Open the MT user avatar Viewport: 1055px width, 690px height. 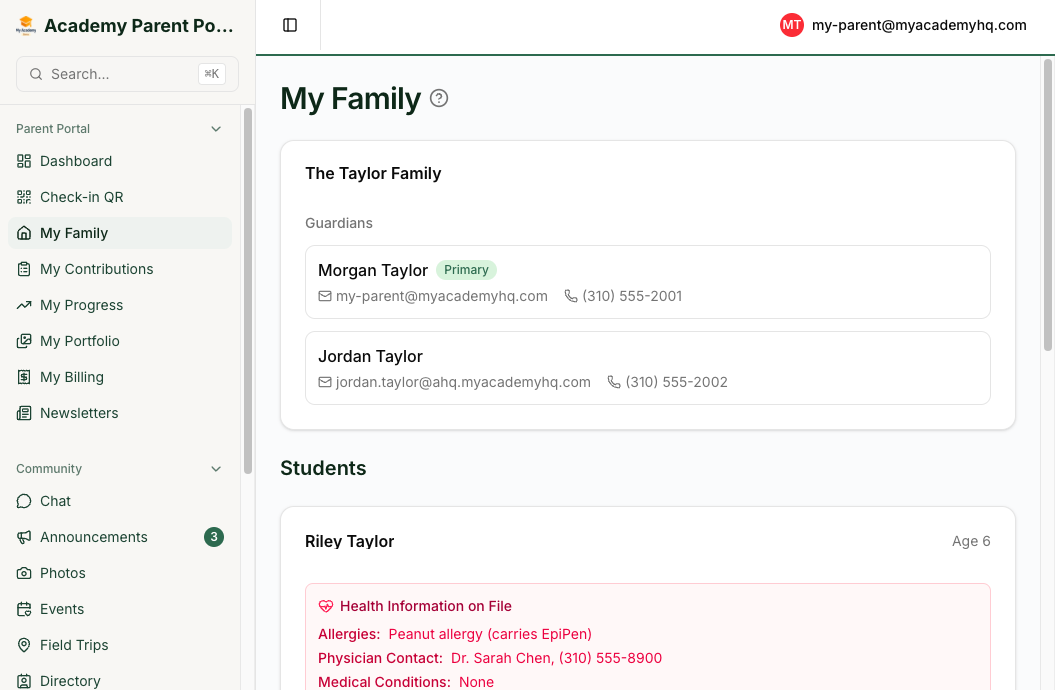(x=791, y=26)
